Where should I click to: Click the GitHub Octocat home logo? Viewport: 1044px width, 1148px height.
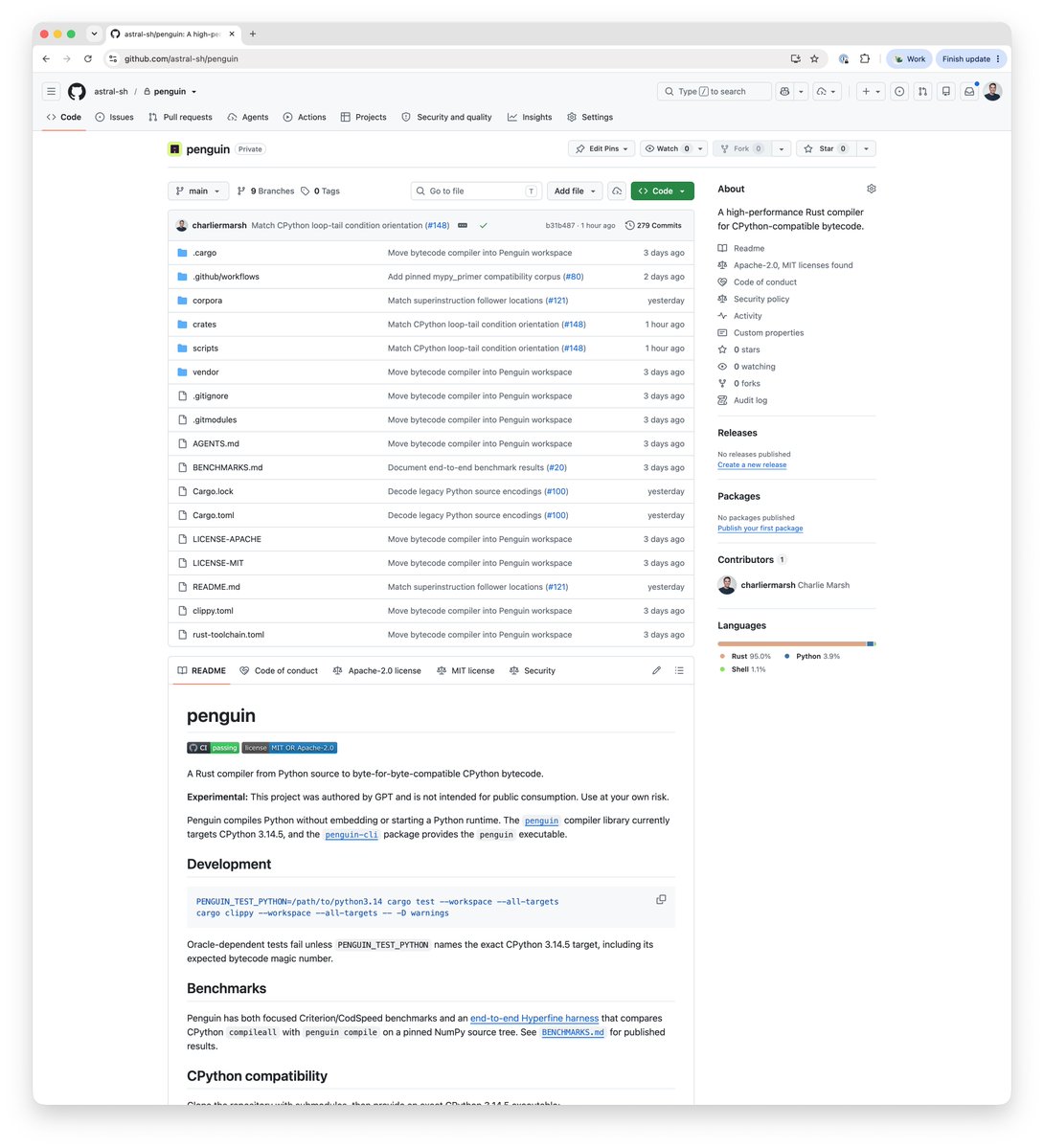(x=77, y=92)
